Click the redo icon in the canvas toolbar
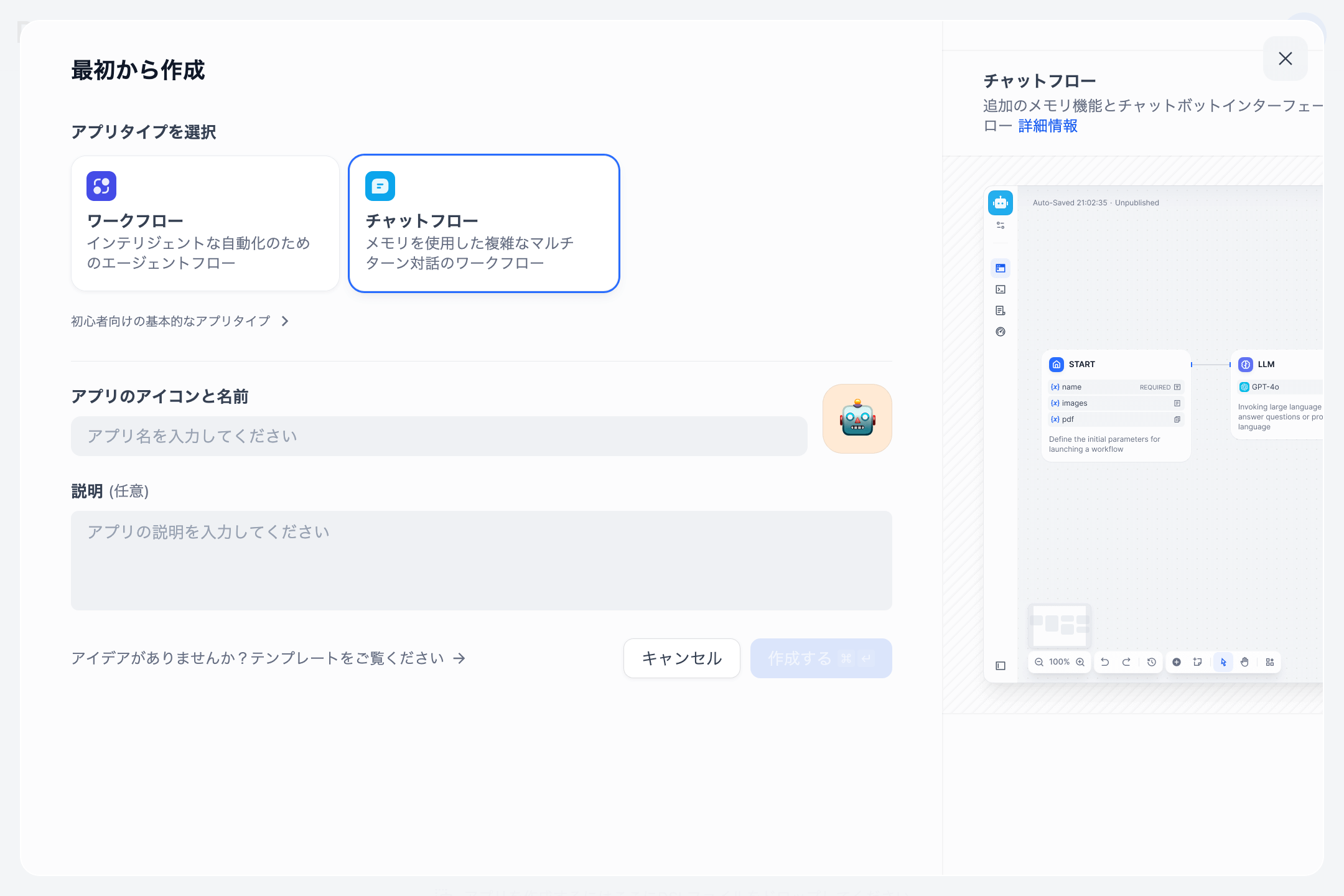This screenshot has height=896, width=1344. [1127, 662]
